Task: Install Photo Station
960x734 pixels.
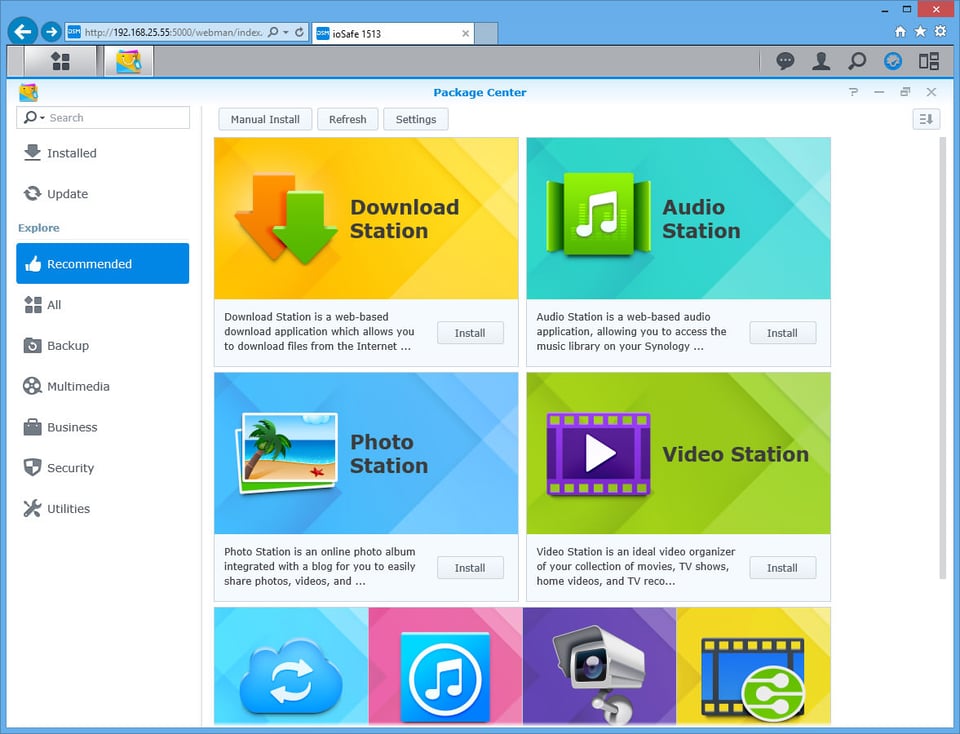Action: 470,568
